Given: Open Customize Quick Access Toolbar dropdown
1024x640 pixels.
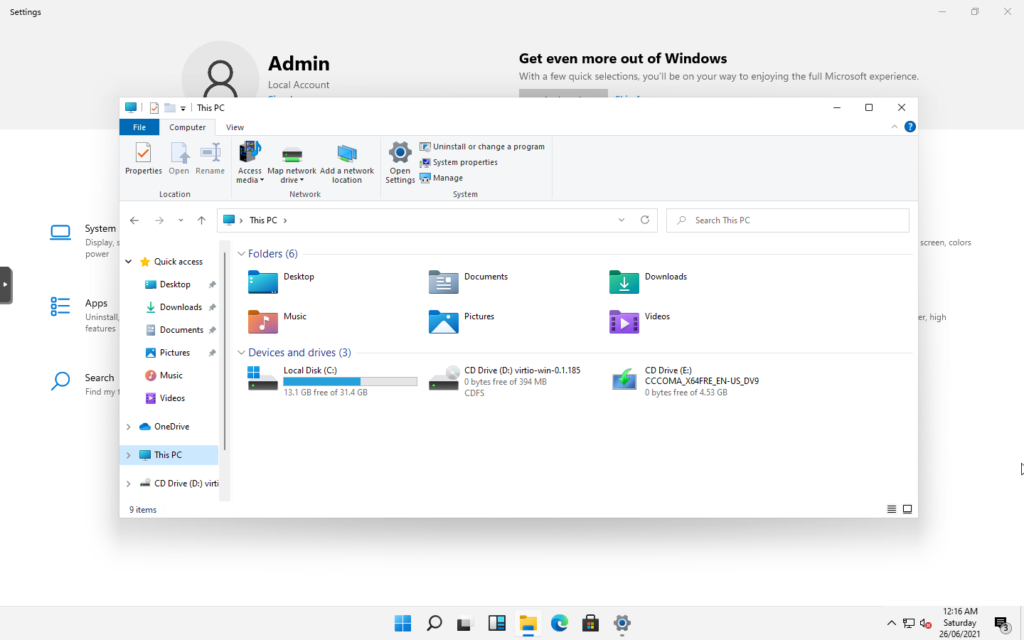Looking at the screenshot, I should pos(184,108).
